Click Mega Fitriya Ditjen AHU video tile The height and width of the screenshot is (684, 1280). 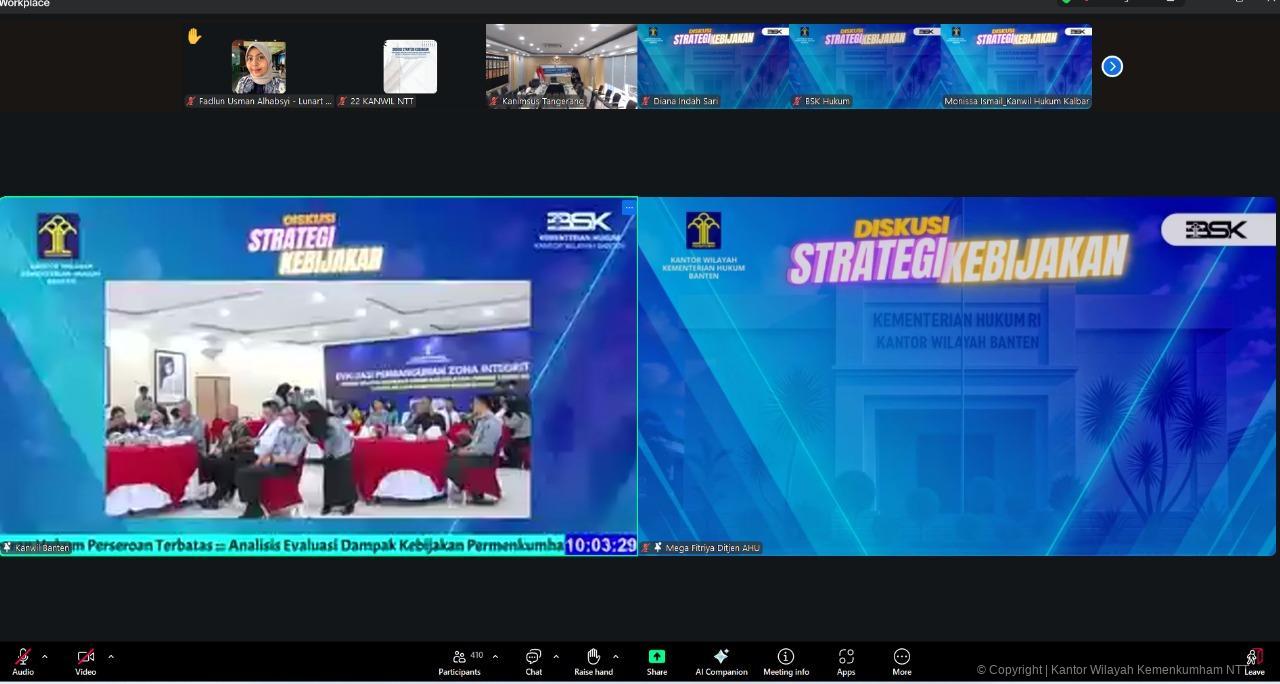pos(957,376)
